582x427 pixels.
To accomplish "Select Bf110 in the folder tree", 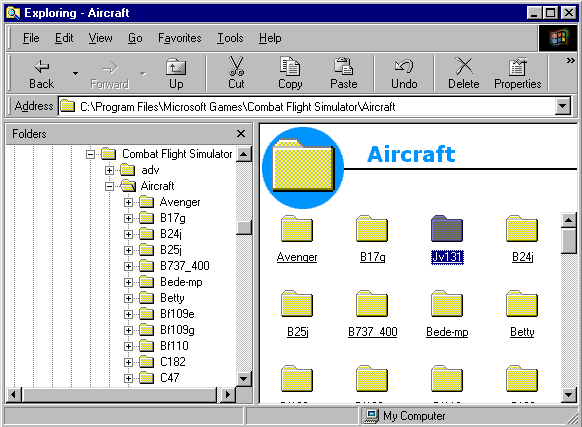I will point(174,346).
